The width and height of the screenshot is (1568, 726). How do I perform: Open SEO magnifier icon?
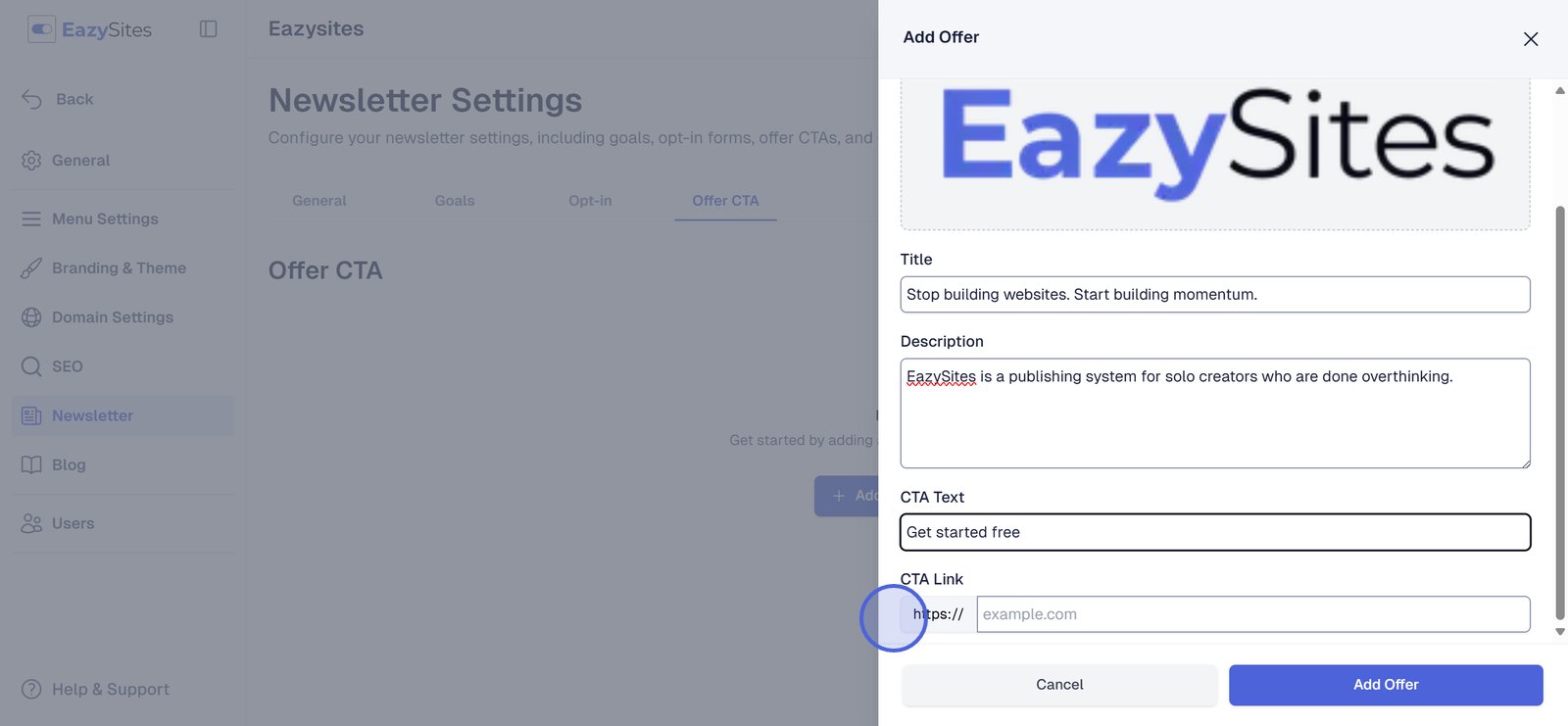click(31, 366)
